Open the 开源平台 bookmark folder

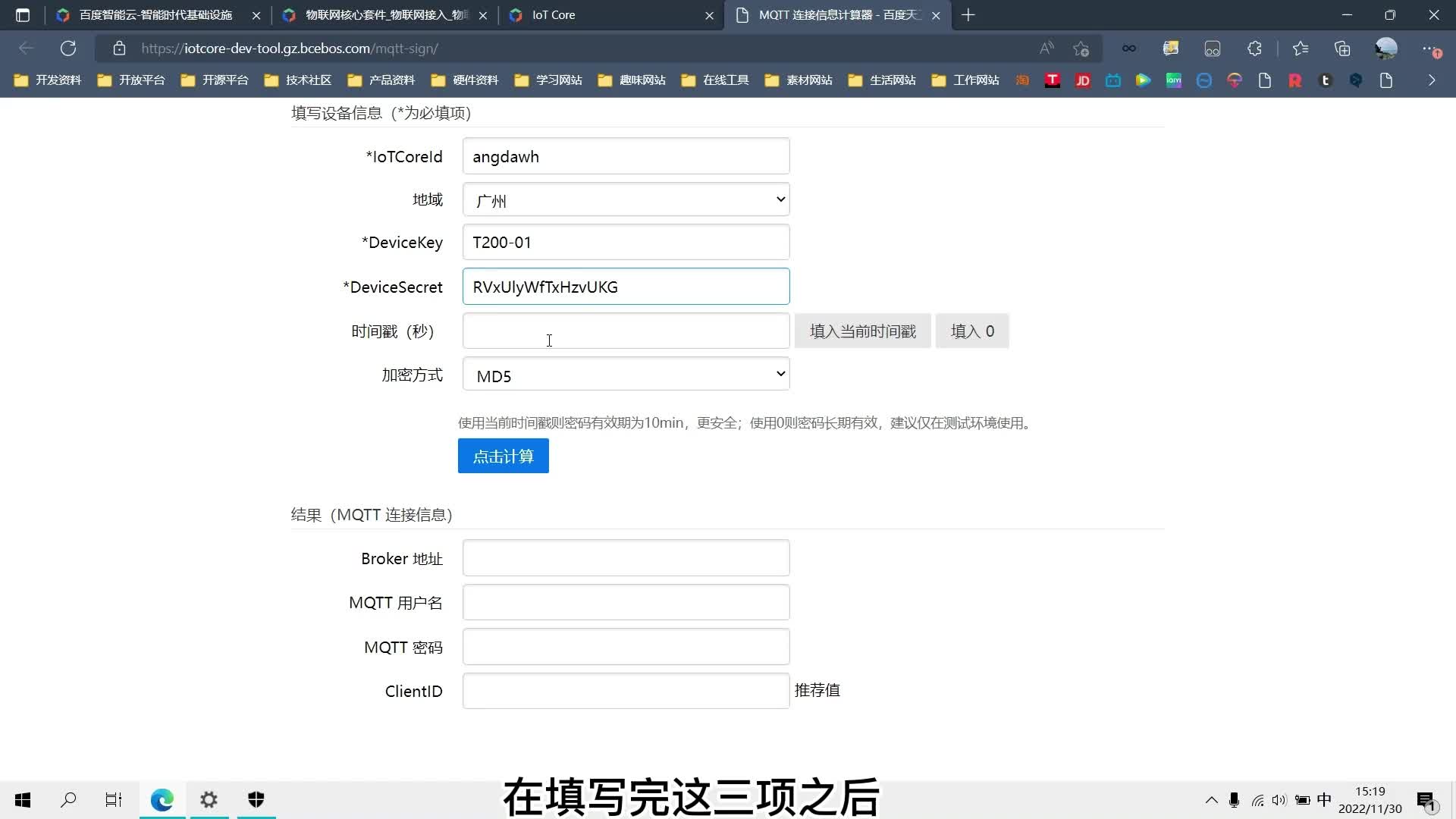tap(215, 80)
